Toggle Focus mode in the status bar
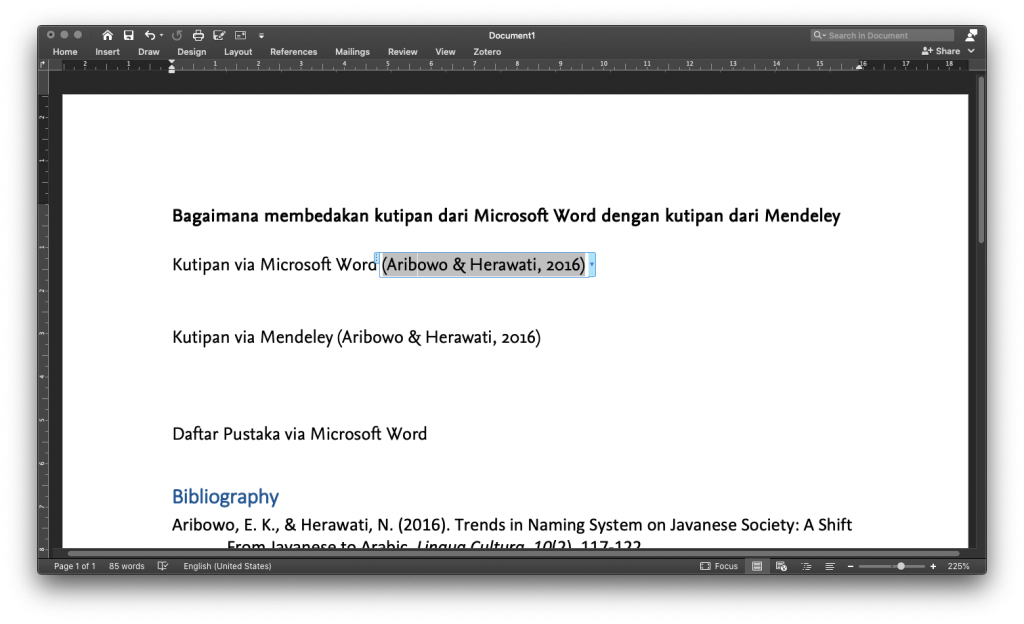The width and height of the screenshot is (1024, 624). coord(718,566)
